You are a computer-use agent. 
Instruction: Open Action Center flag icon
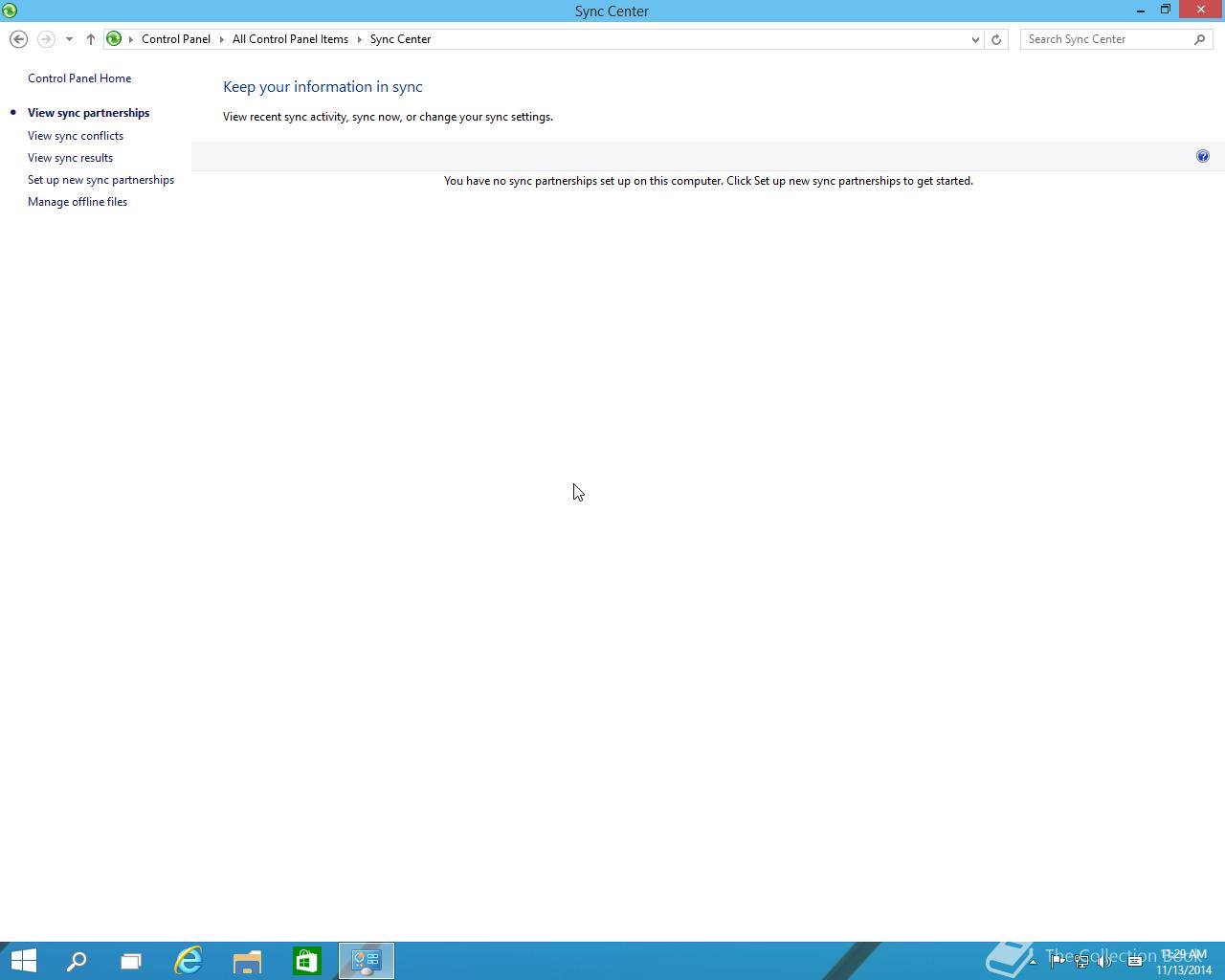[x=1057, y=962]
